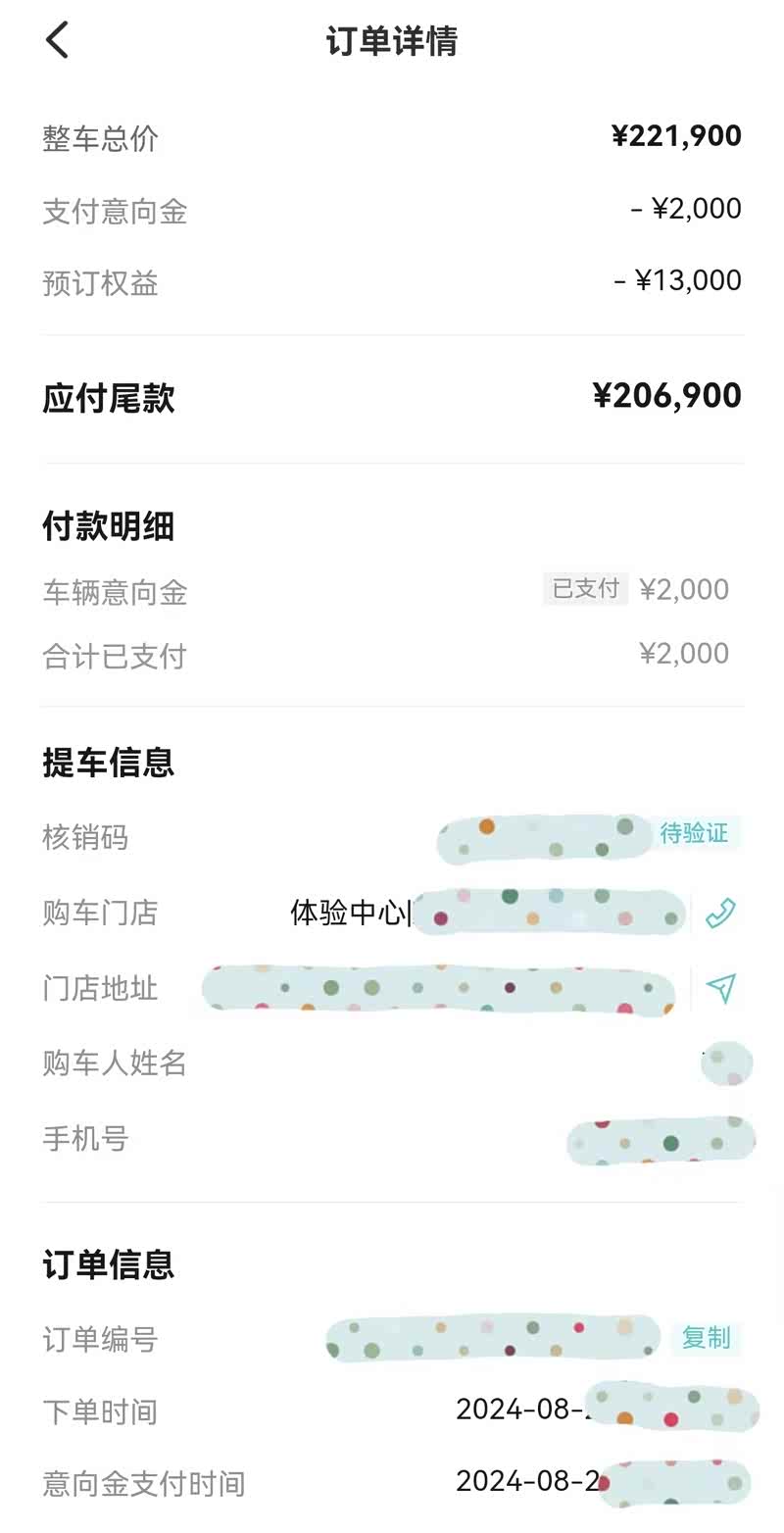
Task: Tap the 意向金支付时间 date value
Action: coord(526,1481)
